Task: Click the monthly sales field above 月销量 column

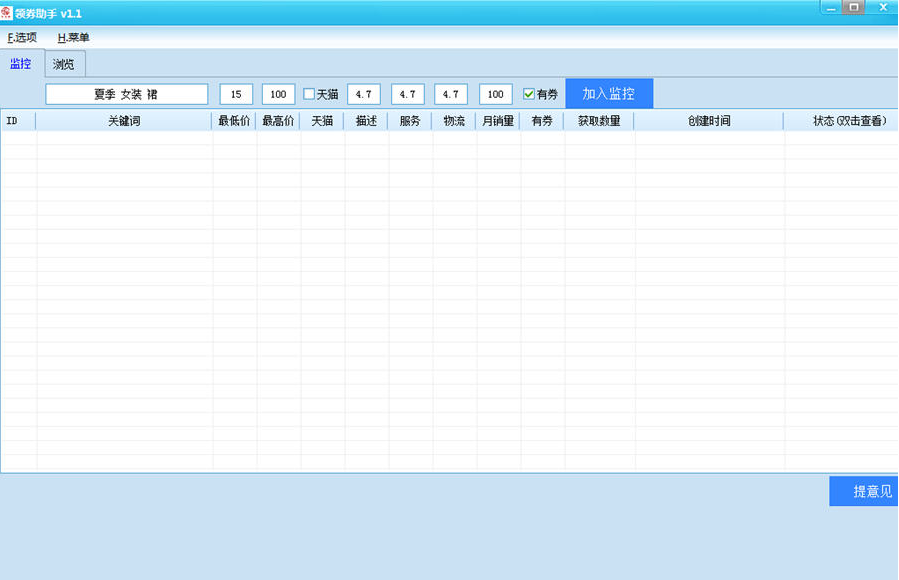Action: [496, 94]
